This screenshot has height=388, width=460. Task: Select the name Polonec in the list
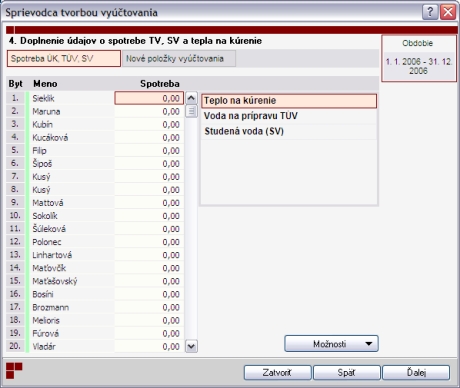click(x=47, y=242)
